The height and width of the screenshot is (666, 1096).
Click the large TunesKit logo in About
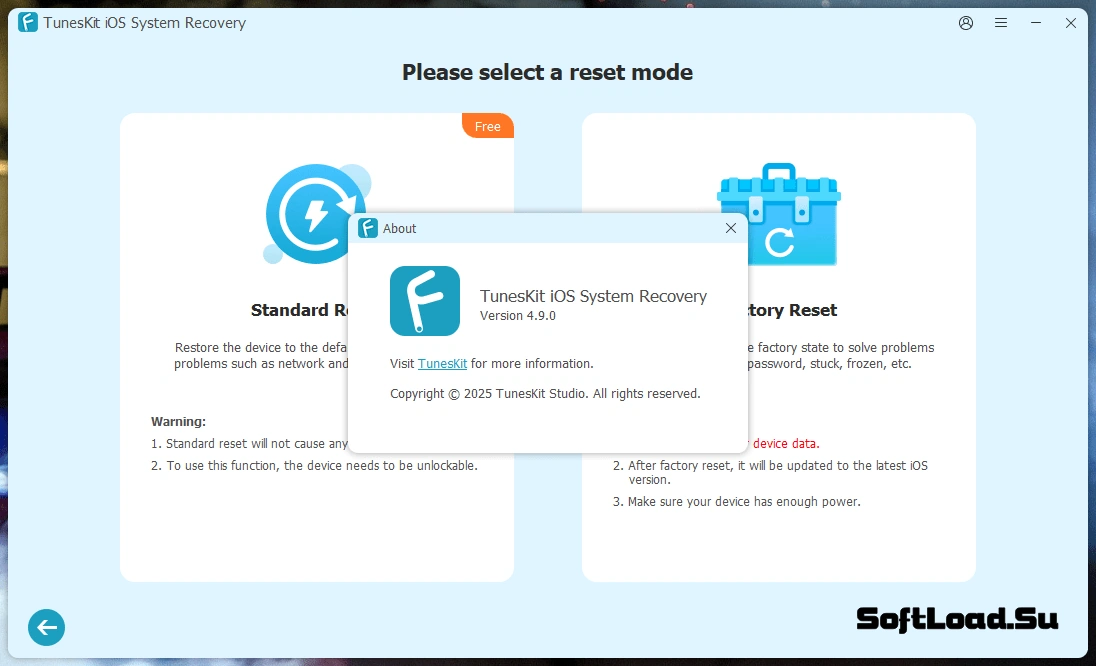pos(425,301)
